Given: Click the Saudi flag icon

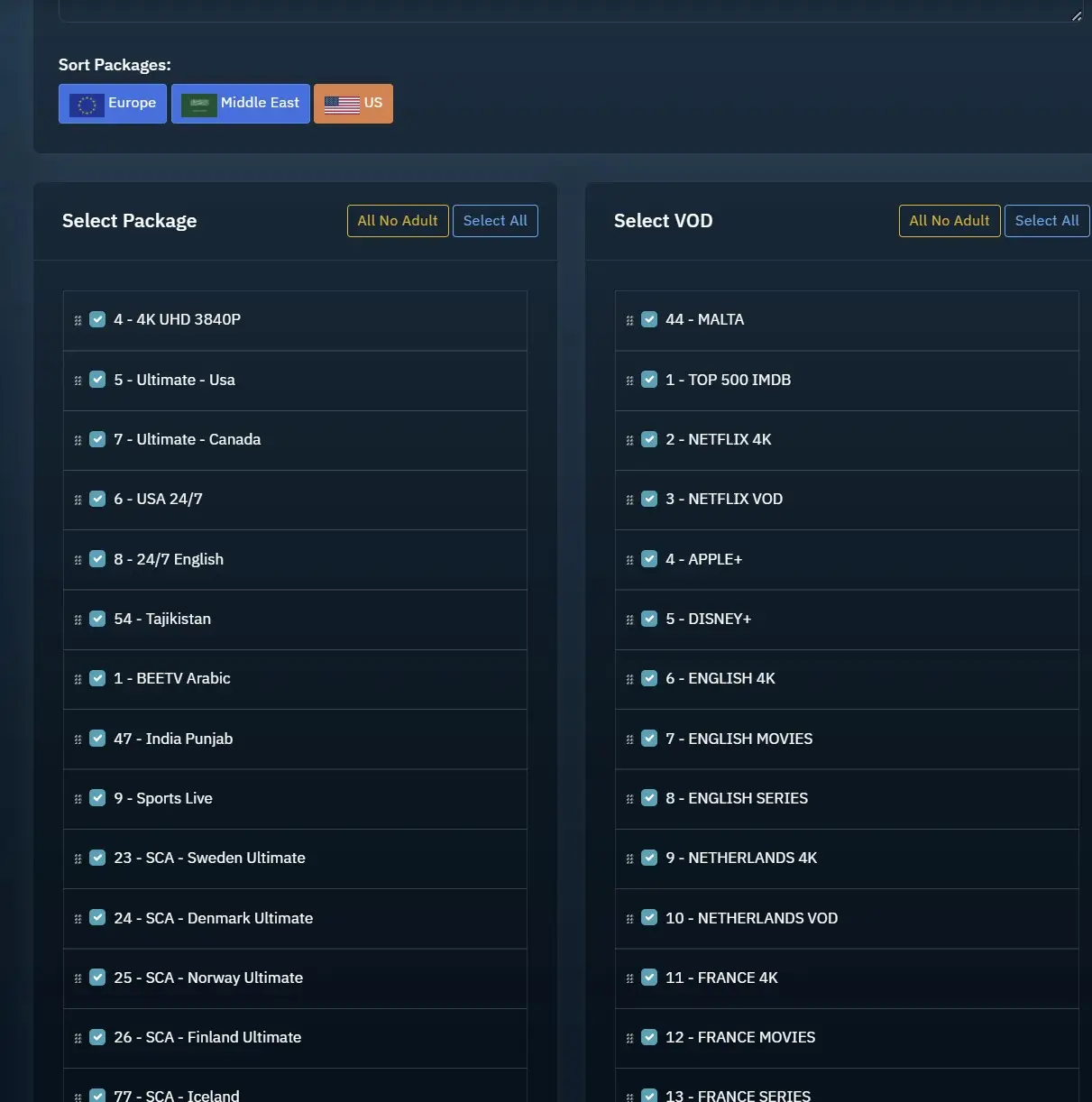Looking at the screenshot, I should 198,105.
